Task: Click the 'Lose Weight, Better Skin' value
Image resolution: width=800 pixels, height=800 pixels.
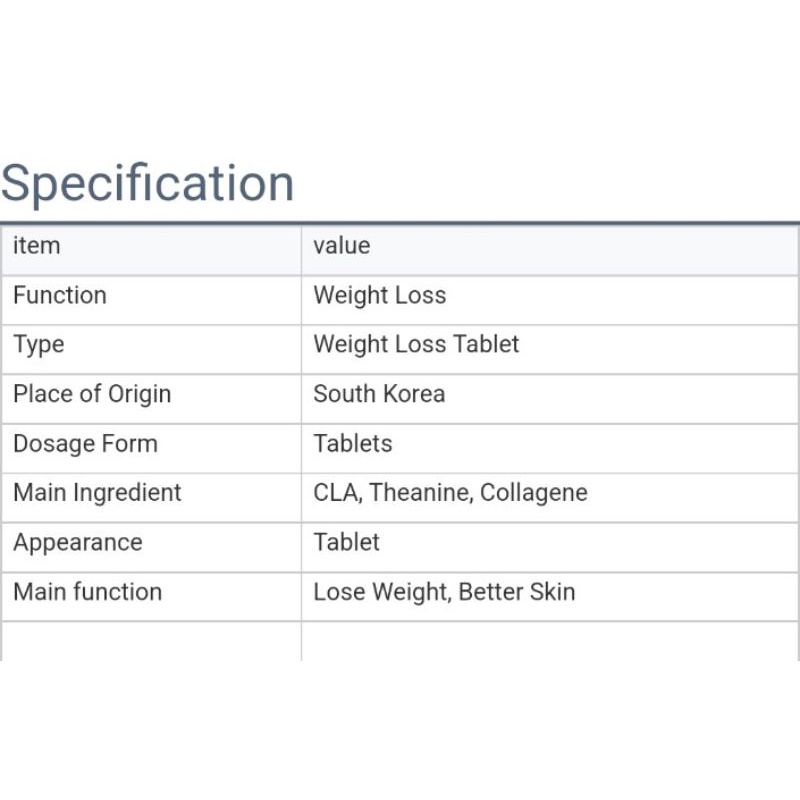Action: pyautogui.click(x=444, y=591)
